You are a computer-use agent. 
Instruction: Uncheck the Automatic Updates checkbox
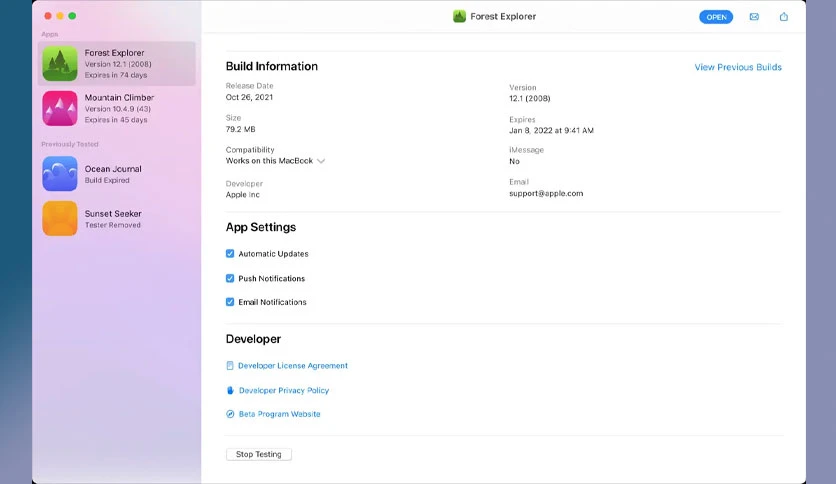click(230, 254)
